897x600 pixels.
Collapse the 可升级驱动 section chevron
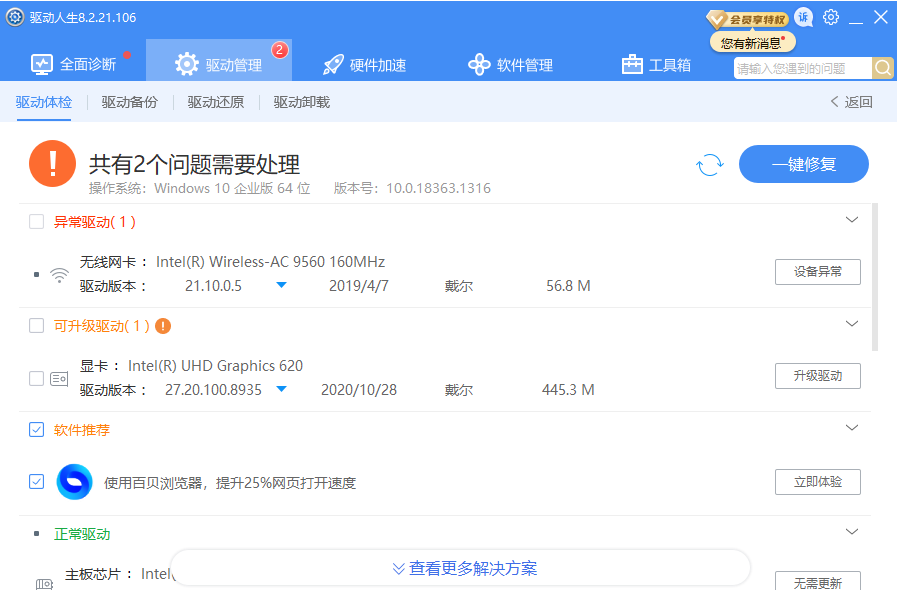(x=852, y=324)
